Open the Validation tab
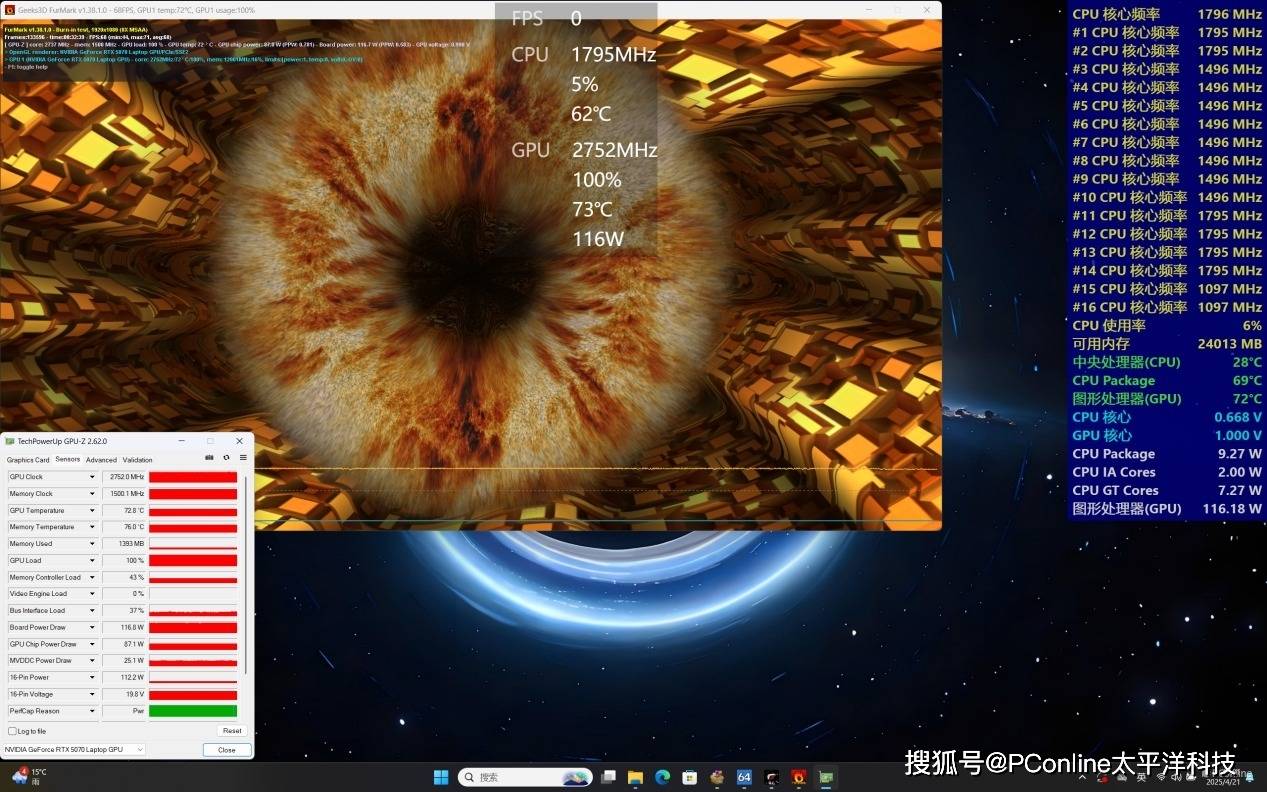1267x792 pixels. tap(138, 460)
